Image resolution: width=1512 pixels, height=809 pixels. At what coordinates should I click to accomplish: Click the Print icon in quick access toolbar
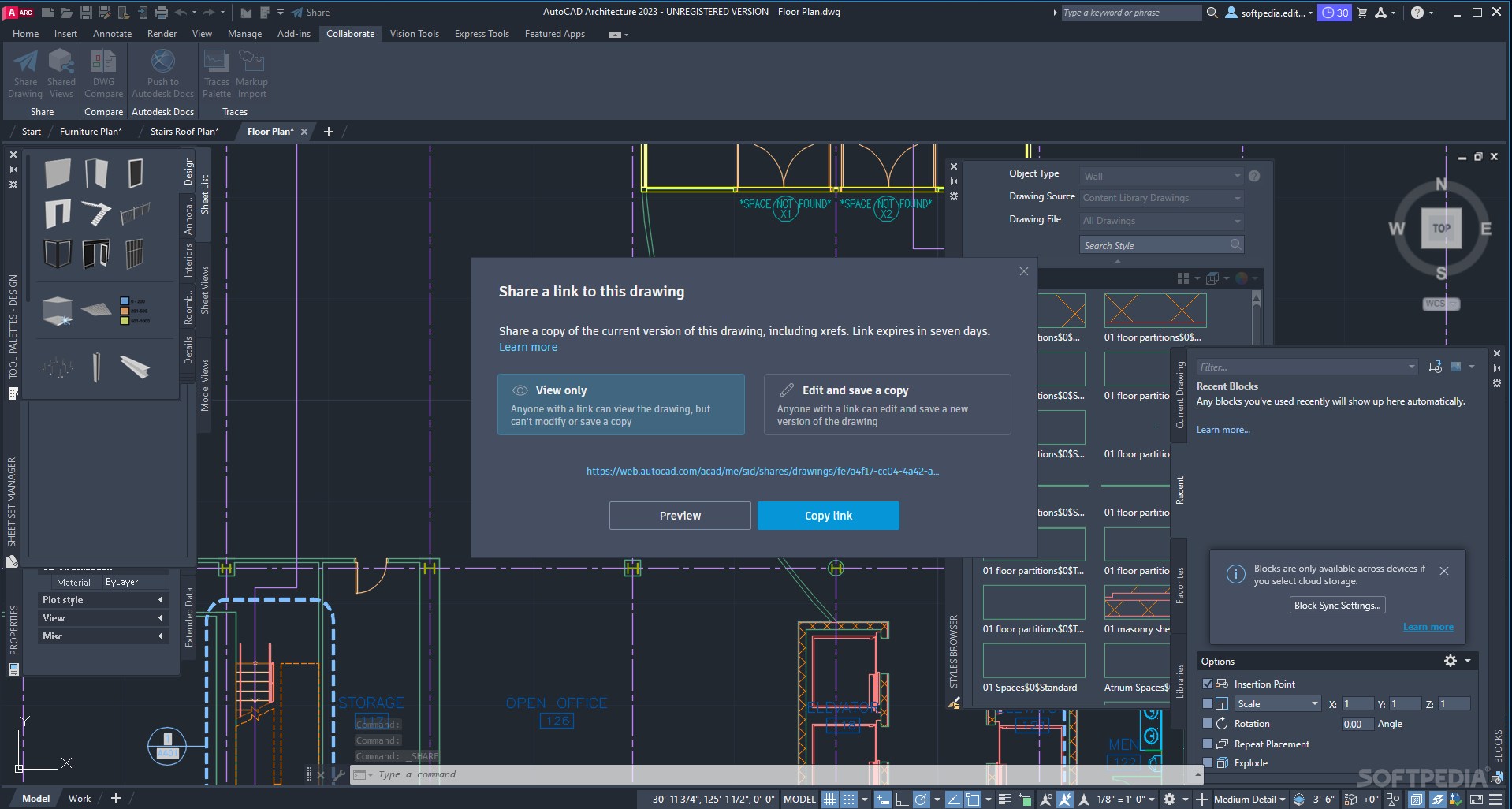(162, 13)
